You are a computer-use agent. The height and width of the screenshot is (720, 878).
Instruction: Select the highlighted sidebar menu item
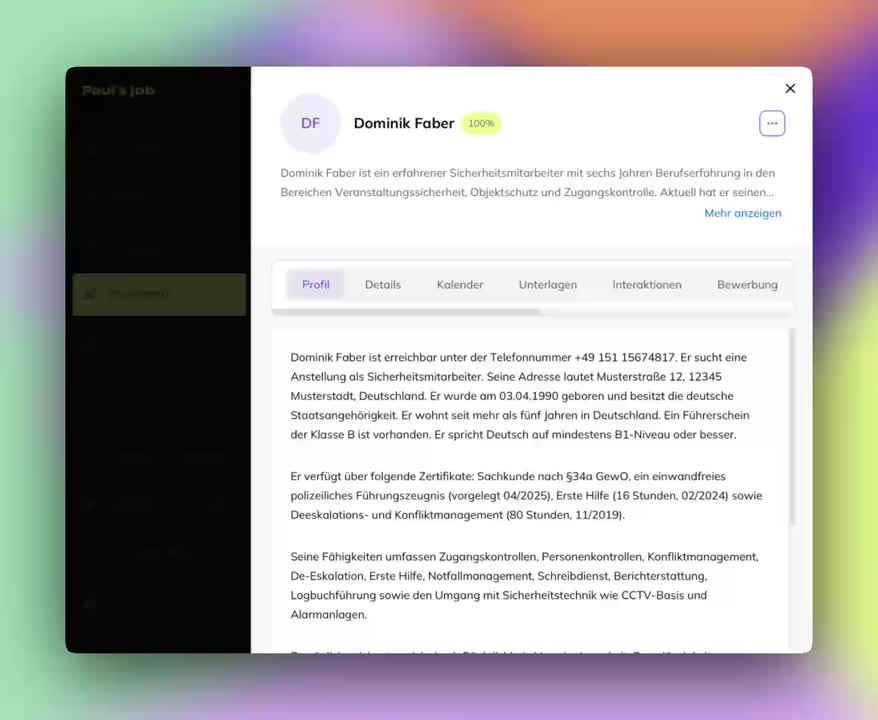click(159, 294)
